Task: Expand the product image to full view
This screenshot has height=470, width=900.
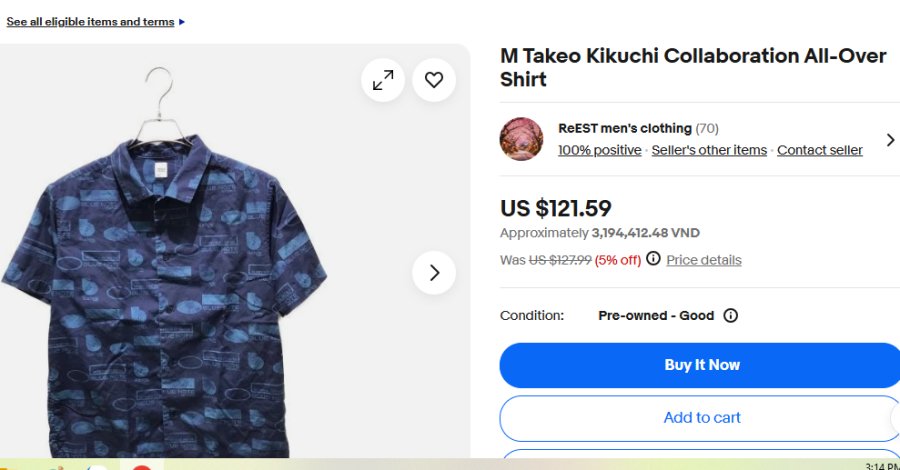Action: (x=383, y=80)
